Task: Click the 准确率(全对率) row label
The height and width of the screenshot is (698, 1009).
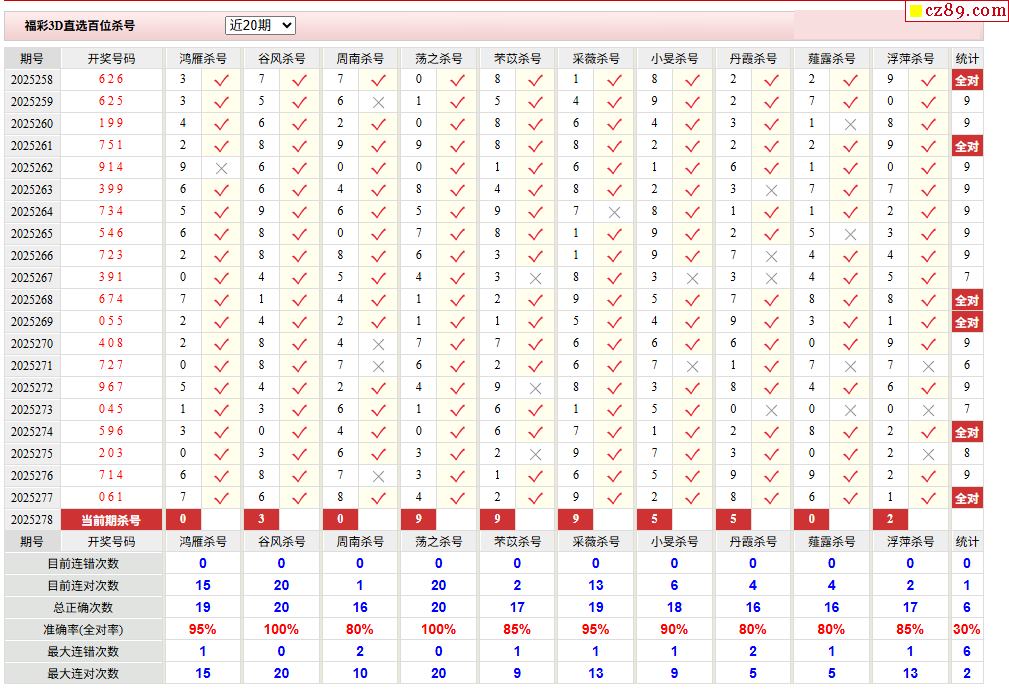Action: [x=83, y=629]
